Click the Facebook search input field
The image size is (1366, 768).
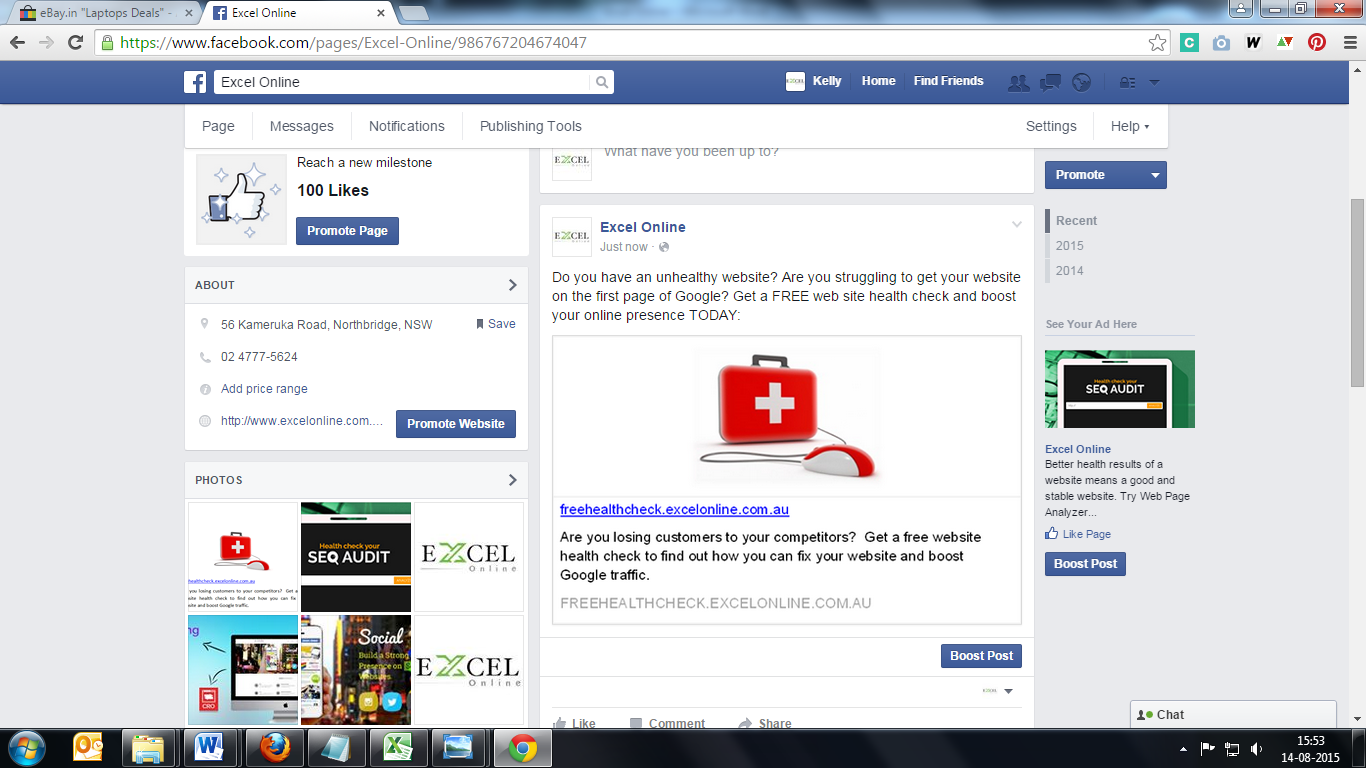[x=402, y=82]
